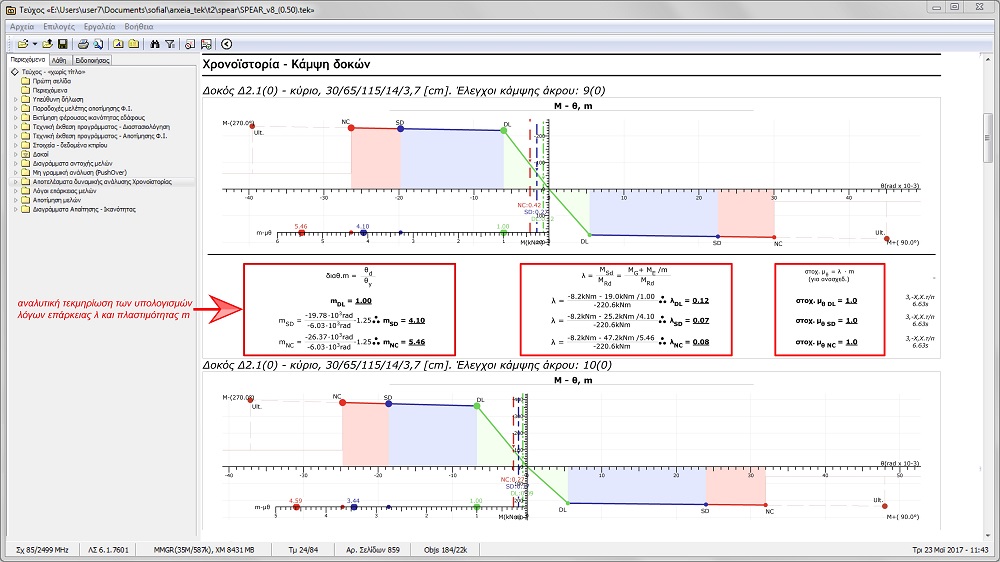The height and width of the screenshot is (562, 1000).
Task: Open print preview magnifier icon
Action: (98, 44)
